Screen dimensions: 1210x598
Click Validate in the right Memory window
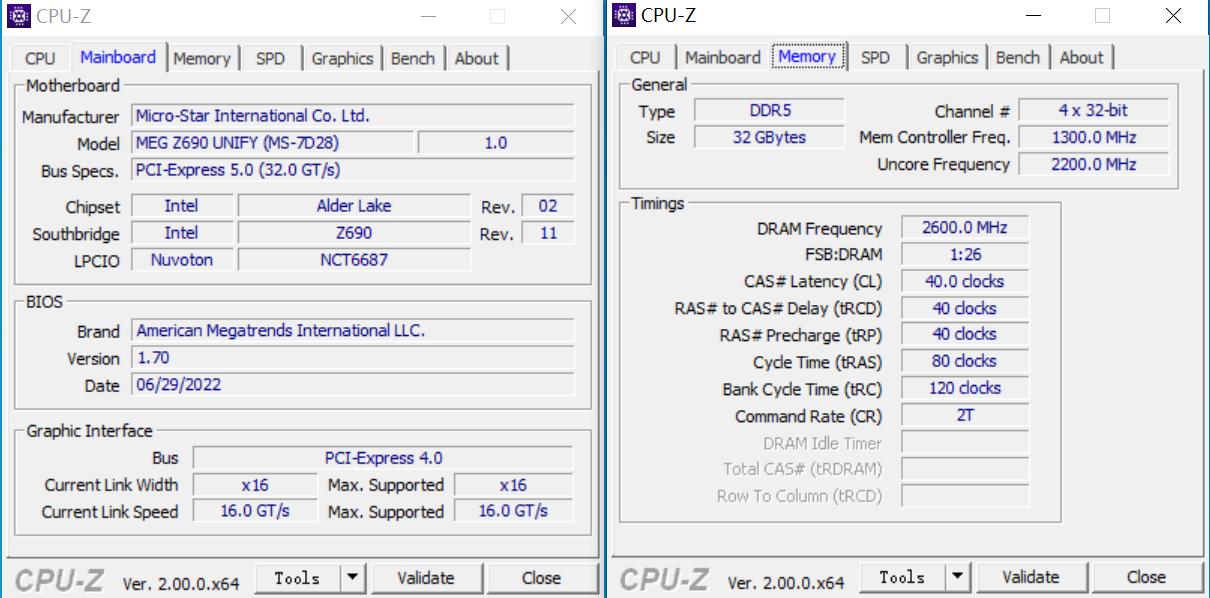tap(1030, 577)
